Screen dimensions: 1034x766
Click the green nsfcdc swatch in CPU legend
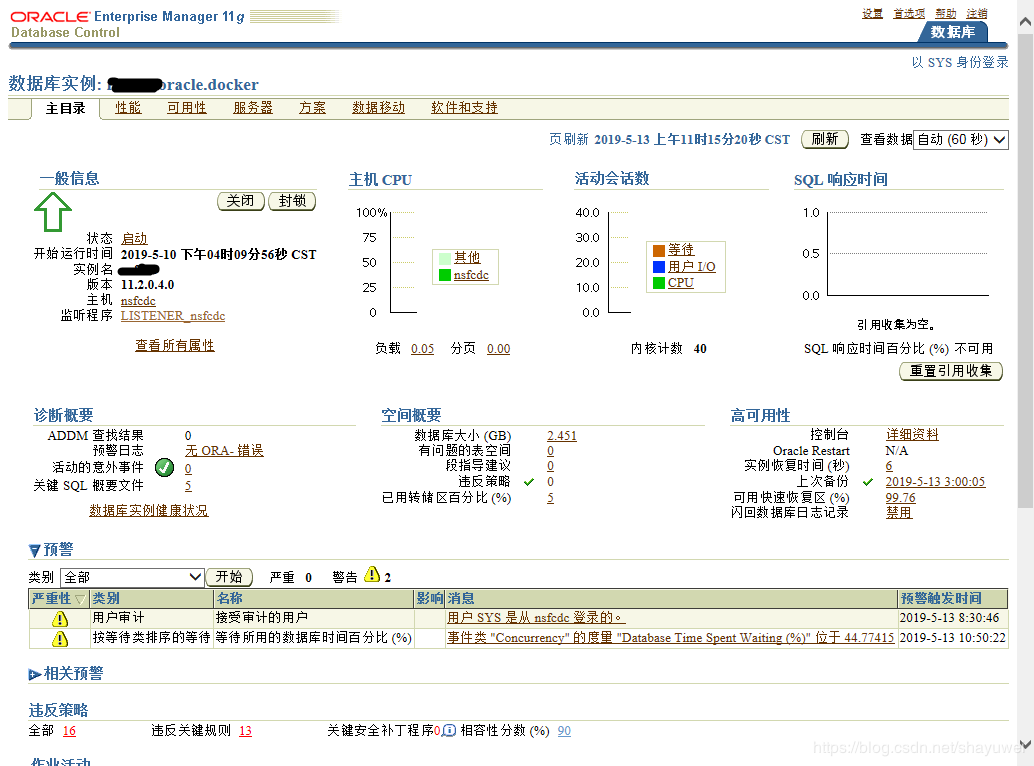(x=446, y=273)
